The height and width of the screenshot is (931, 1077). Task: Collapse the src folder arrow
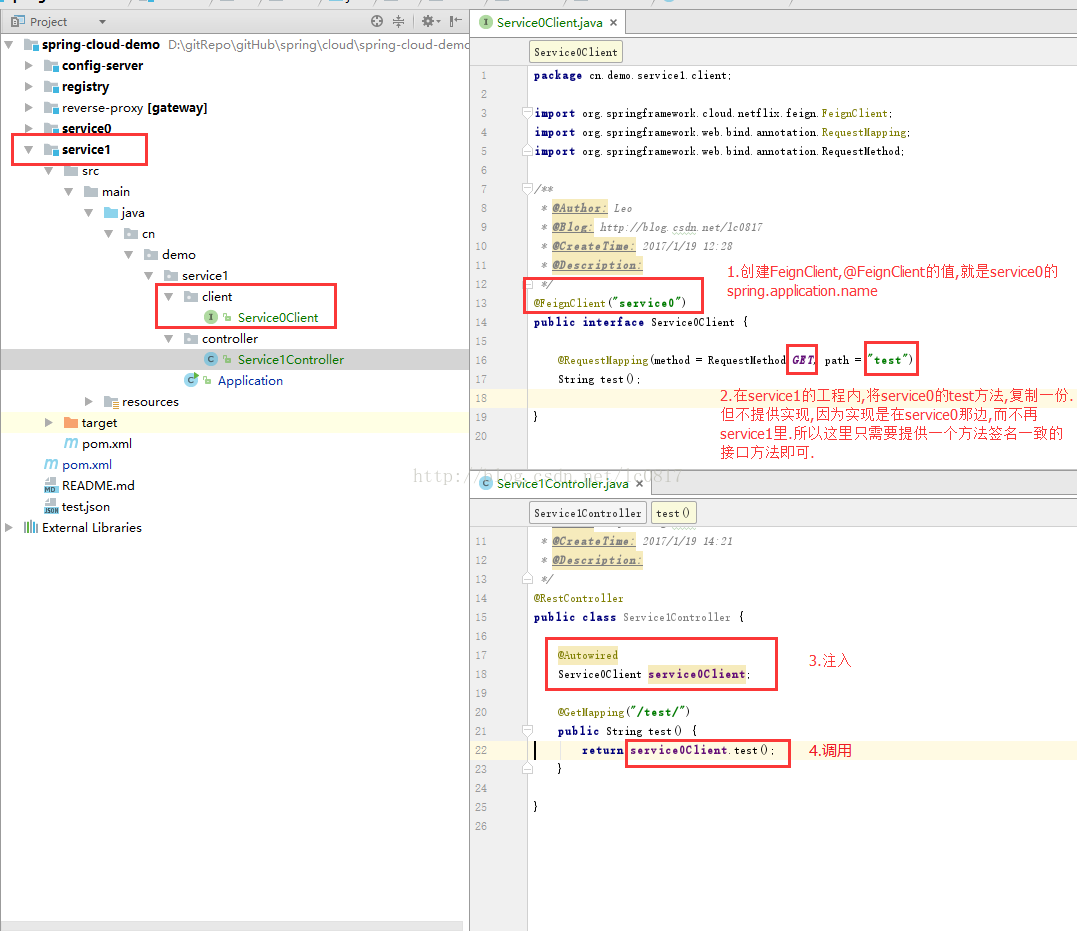[x=49, y=171]
